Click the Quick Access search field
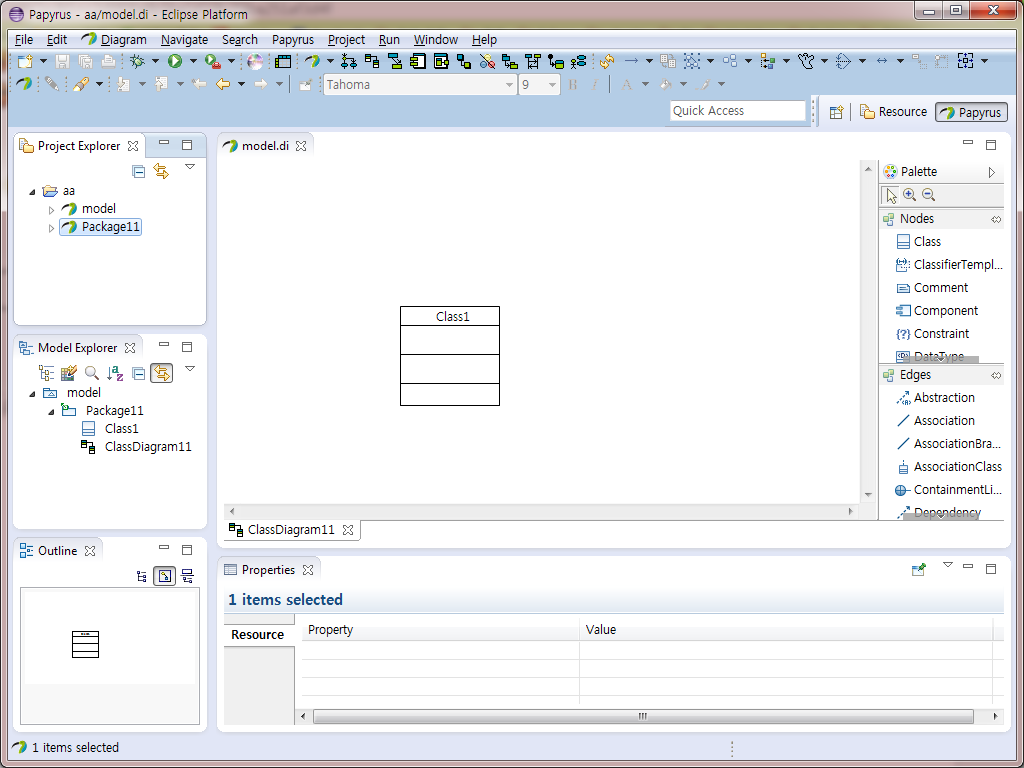Viewport: 1024px width, 768px height. pyautogui.click(x=737, y=111)
